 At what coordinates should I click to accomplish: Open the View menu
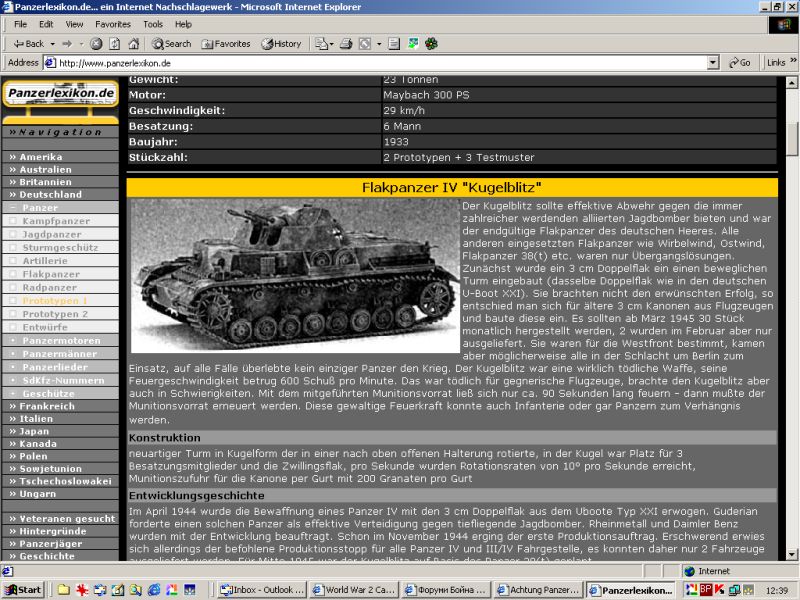click(75, 23)
